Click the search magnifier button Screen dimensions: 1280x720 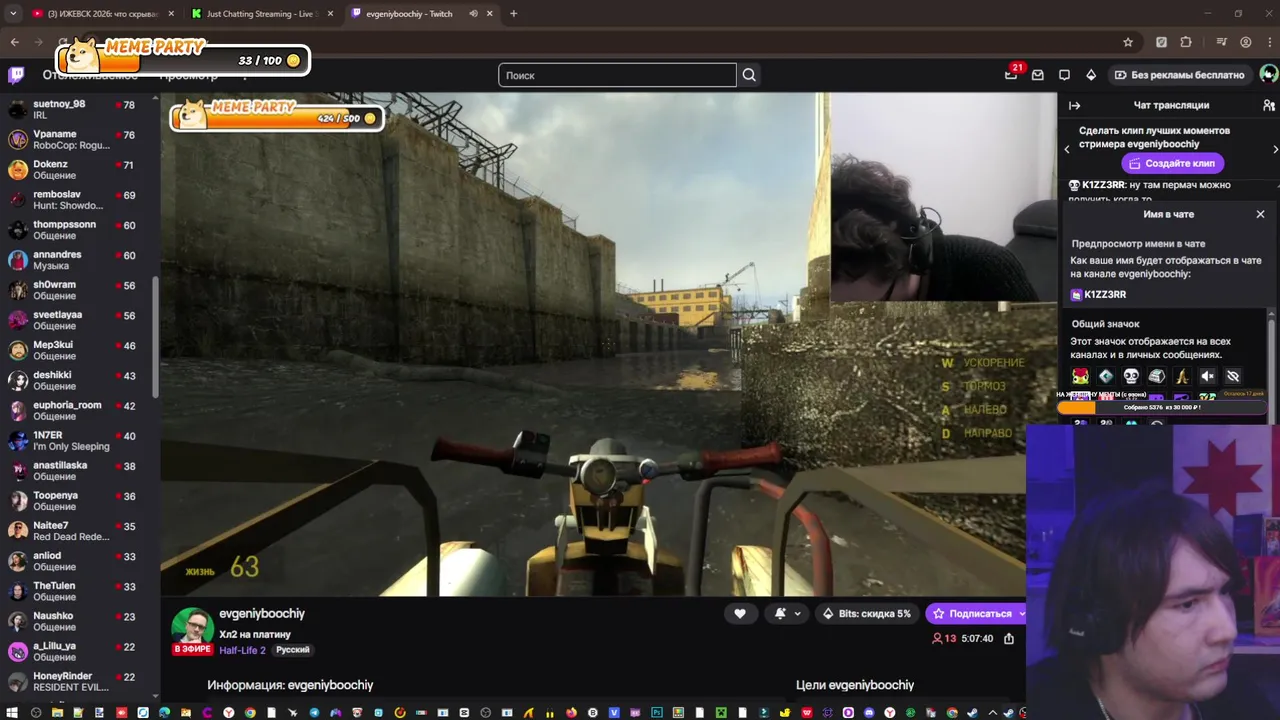749,75
